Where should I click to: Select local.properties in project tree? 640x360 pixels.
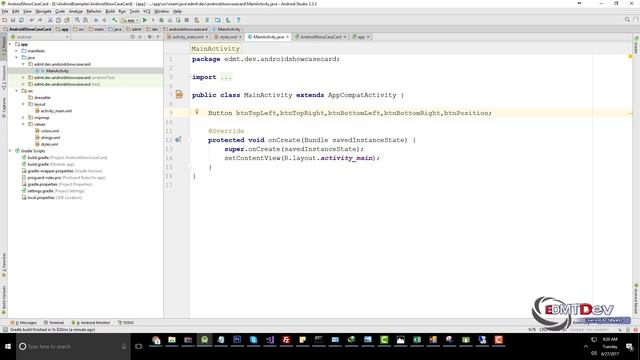click(41, 198)
